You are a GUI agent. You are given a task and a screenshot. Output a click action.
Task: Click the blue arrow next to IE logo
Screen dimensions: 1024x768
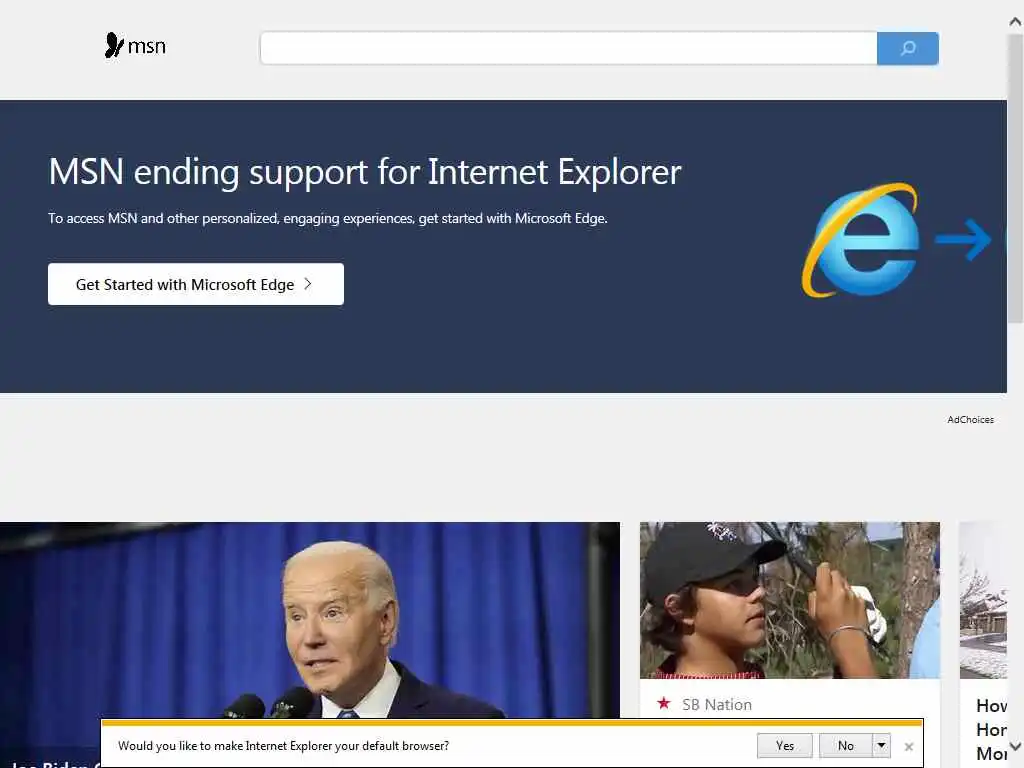point(963,240)
